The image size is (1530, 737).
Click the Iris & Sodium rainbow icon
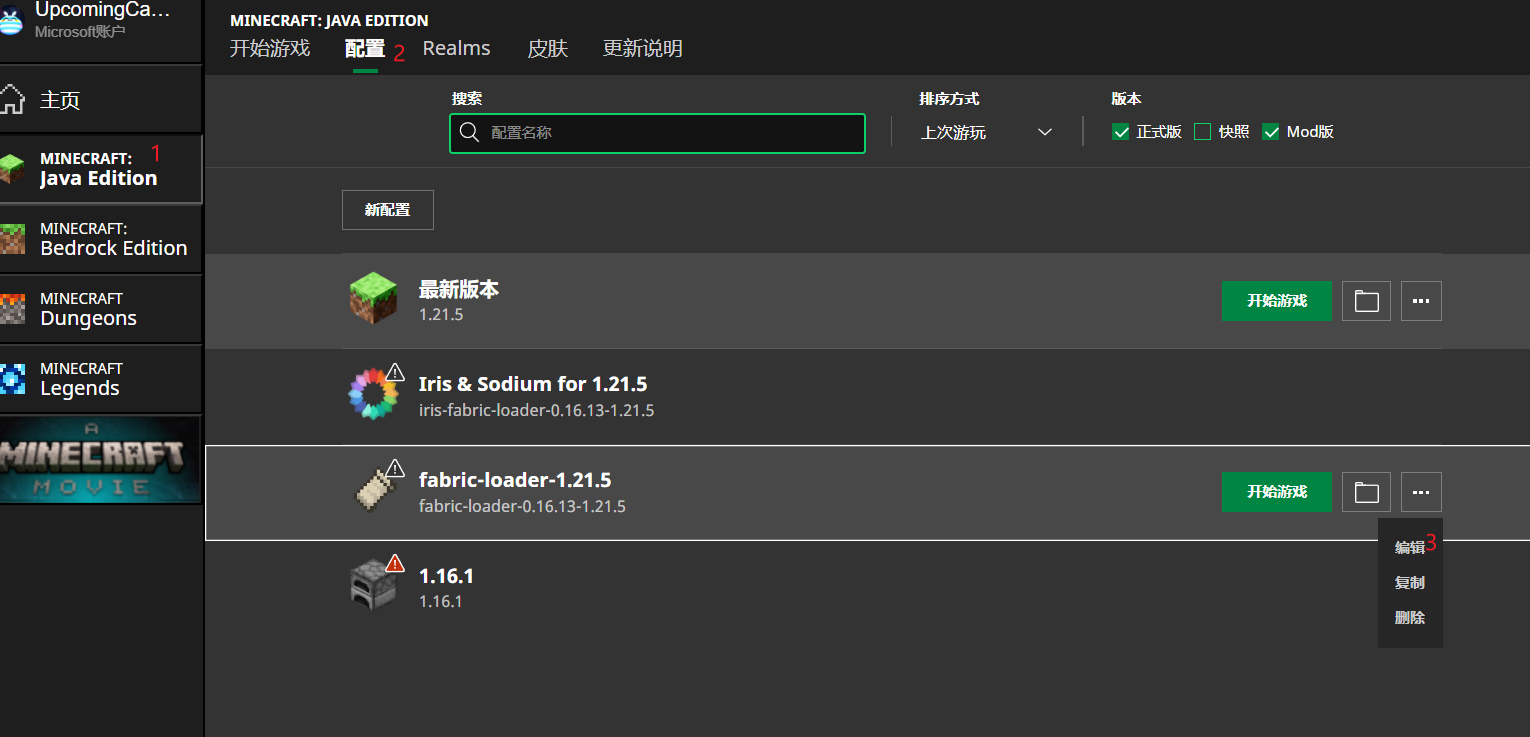click(373, 394)
